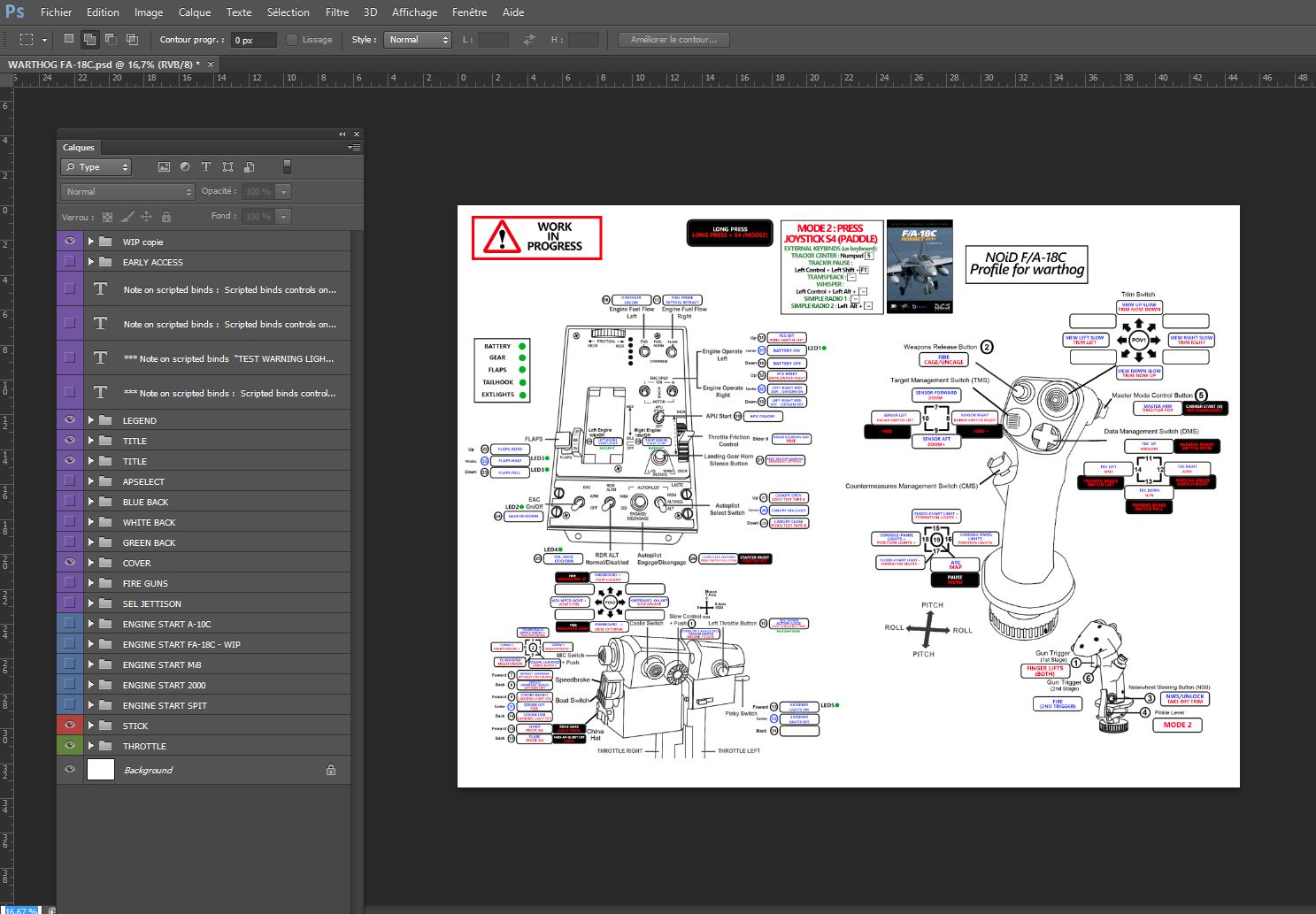Click the Améliorer le contour button

click(673, 40)
